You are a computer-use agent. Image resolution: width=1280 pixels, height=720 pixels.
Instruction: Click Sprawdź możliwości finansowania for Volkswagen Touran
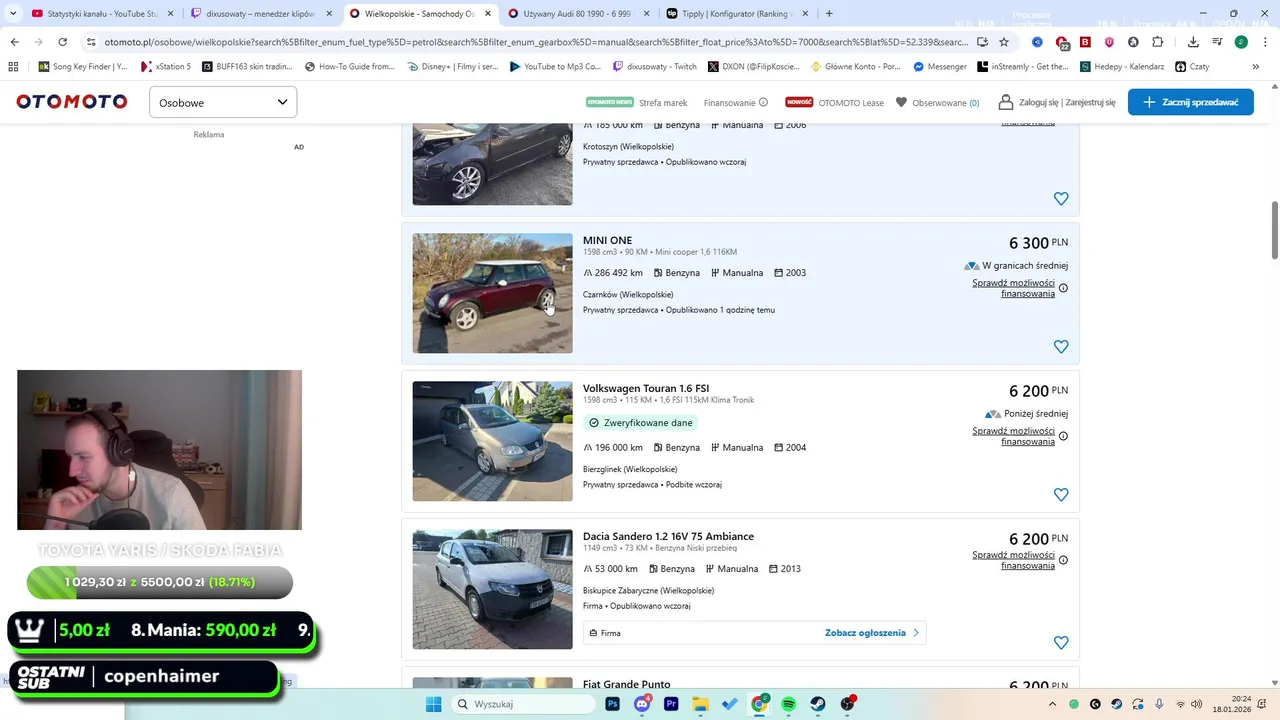pyautogui.click(x=1013, y=436)
